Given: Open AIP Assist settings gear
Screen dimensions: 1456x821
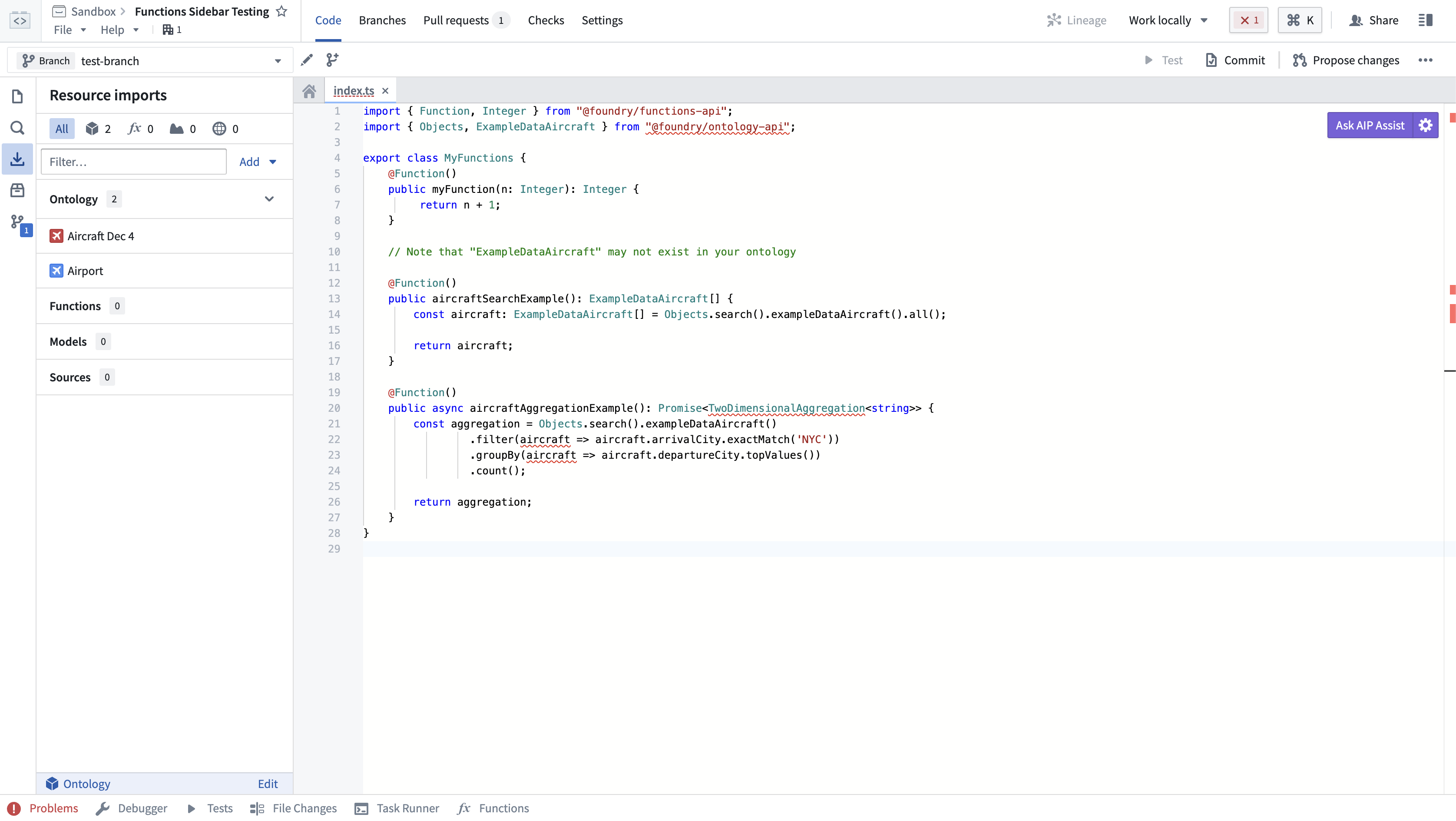Looking at the screenshot, I should coord(1426,126).
